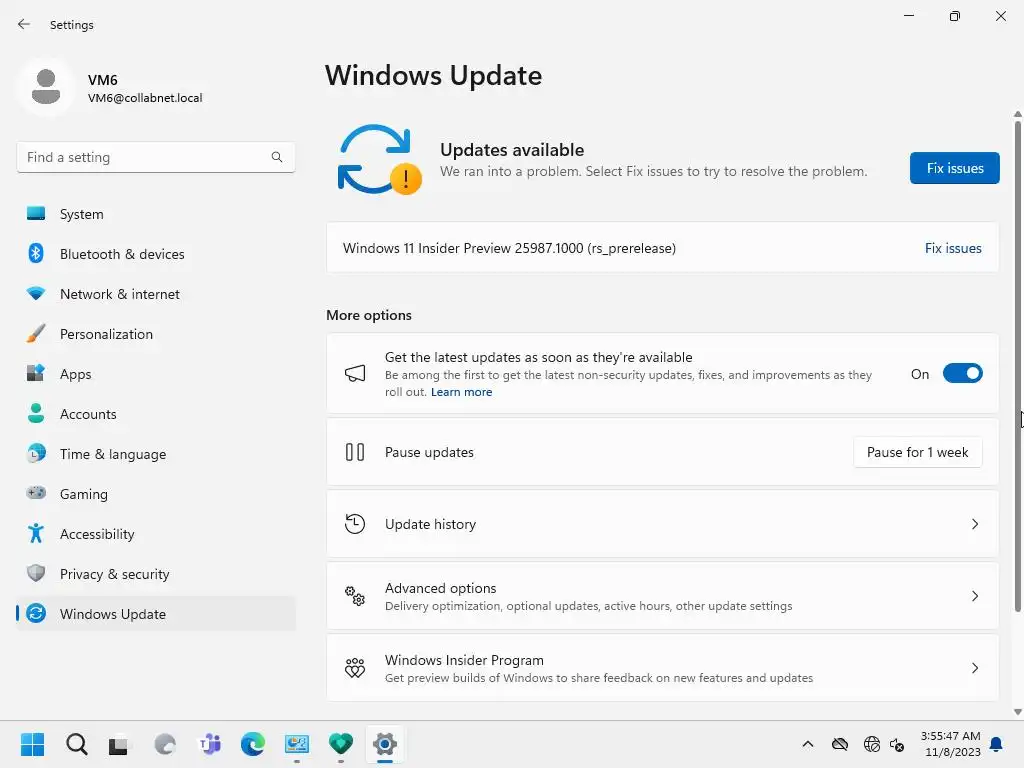Click the Update history clock icon
Image resolution: width=1024 pixels, height=768 pixels.
pos(355,524)
